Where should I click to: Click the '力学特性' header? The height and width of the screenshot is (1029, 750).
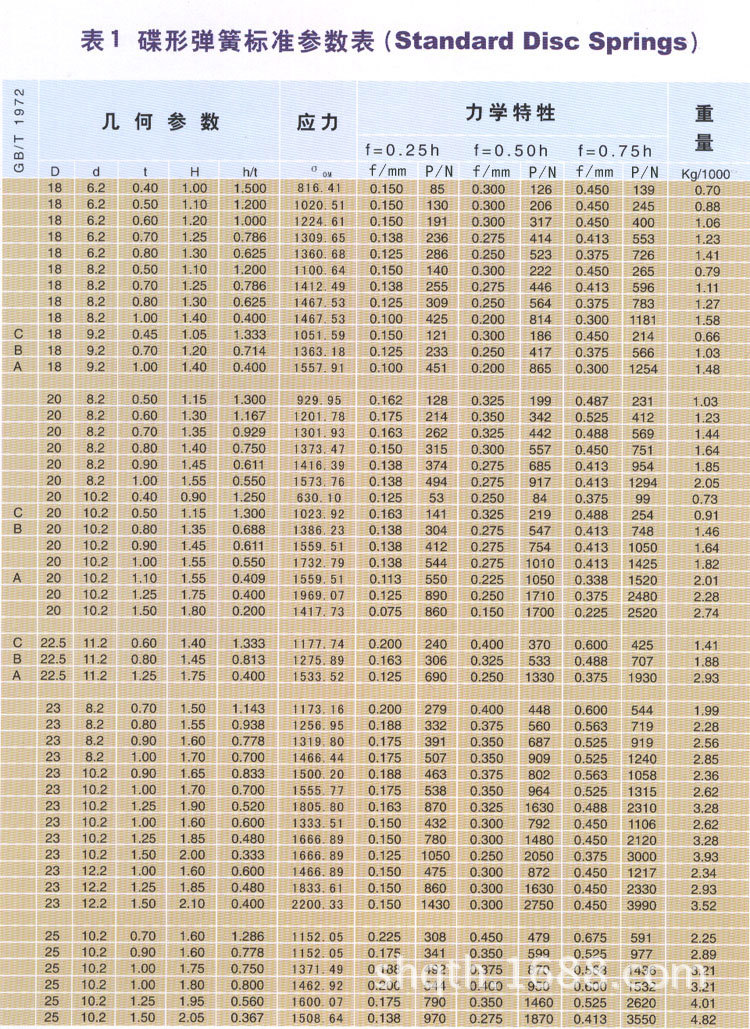(x=510, y=112)
